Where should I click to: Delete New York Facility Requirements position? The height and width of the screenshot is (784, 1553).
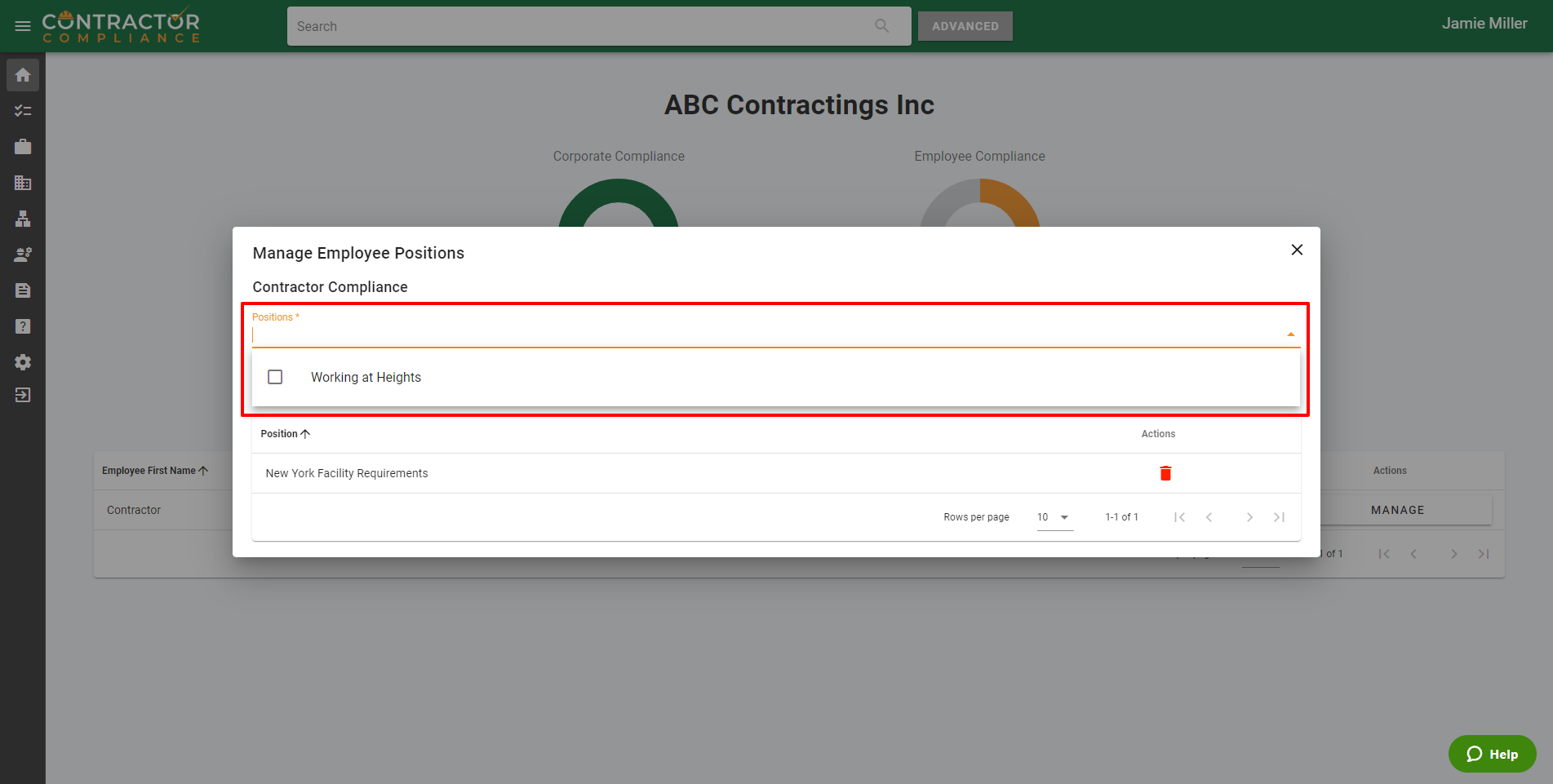pyautogui.click(x=1165, y=473)
